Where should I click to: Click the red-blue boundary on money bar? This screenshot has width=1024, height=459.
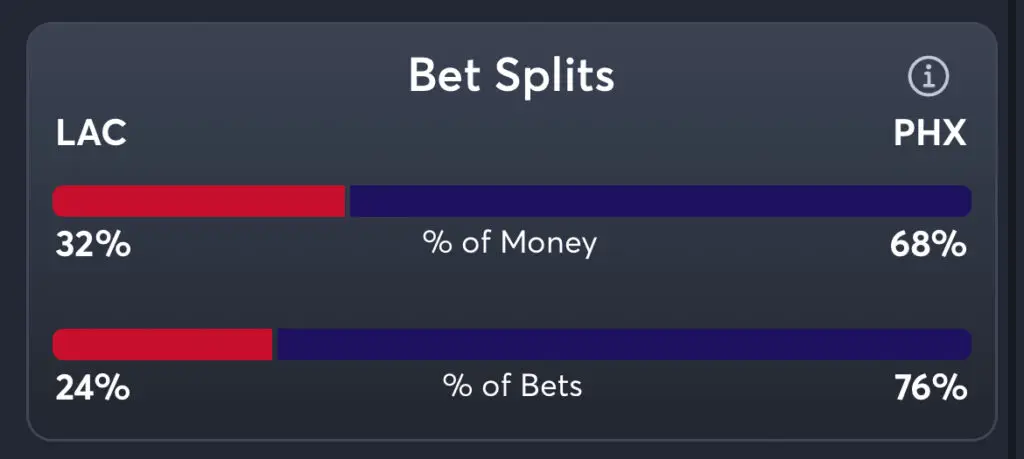point(346,201)
